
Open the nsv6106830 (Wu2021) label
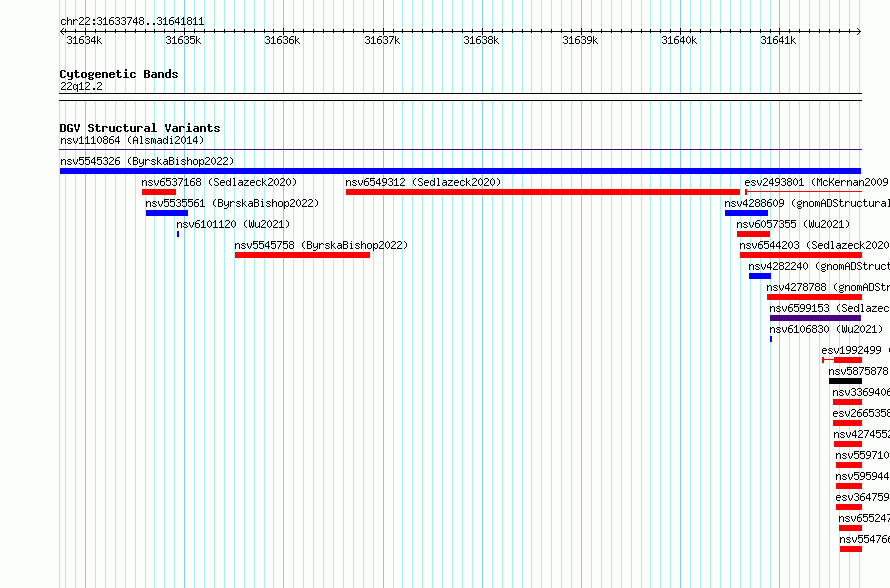[x=826, y=329]
